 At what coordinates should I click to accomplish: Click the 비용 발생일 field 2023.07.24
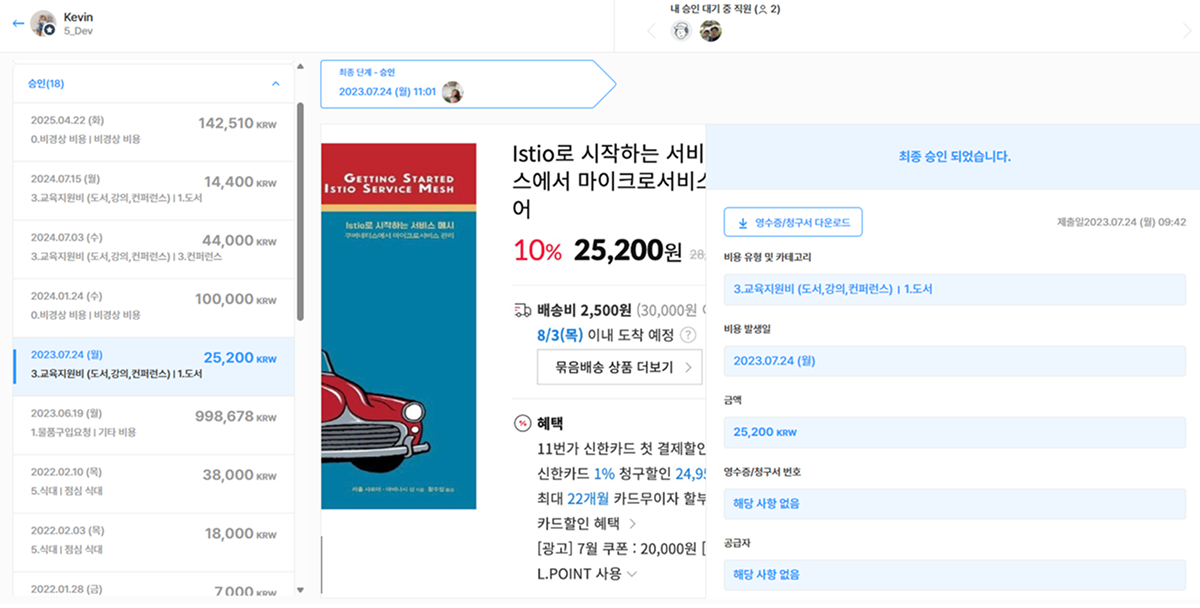(955, 361)
